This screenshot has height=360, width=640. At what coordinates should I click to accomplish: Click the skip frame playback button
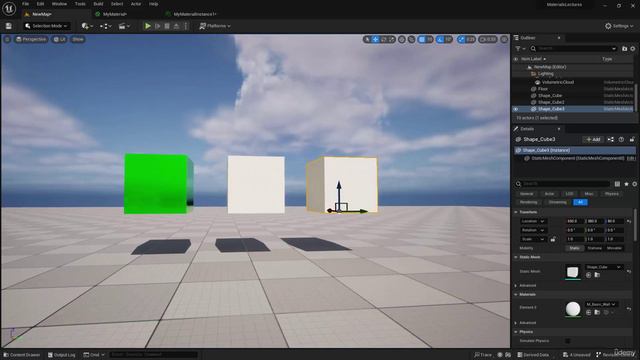(158, 26)
